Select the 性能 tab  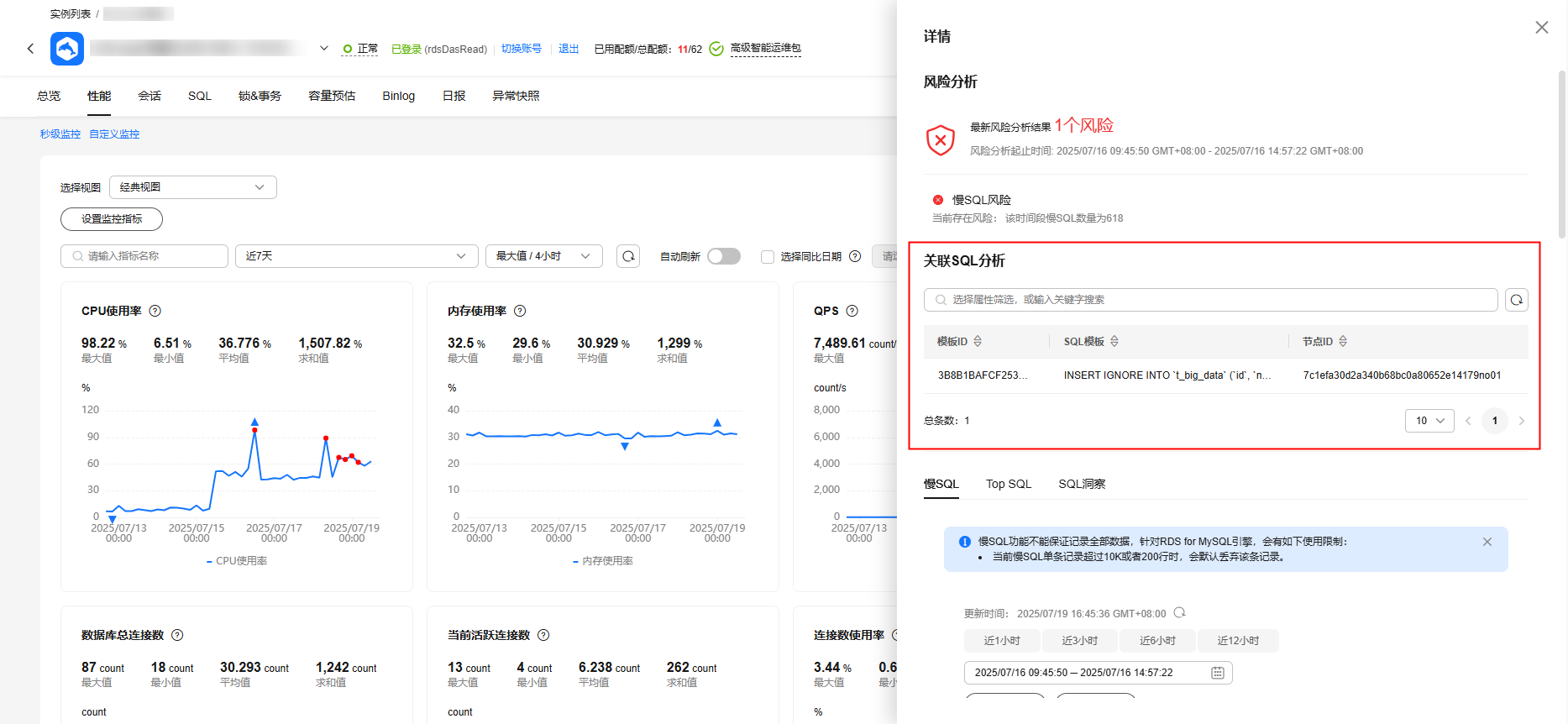[99, 96]
